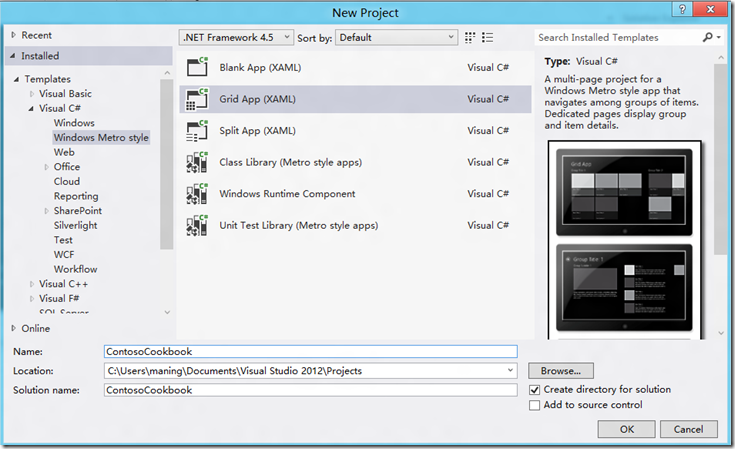Image resolution: width=735 pixels, height=449 pixels.
Task: Collapse the Templates tree node
Action: click(x=16, y=79)
